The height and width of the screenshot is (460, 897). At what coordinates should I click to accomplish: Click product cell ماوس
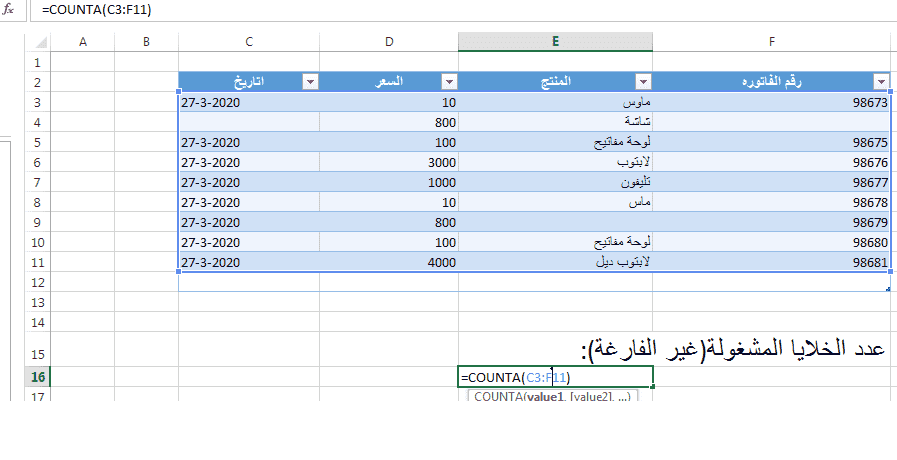tap(555, 103)
